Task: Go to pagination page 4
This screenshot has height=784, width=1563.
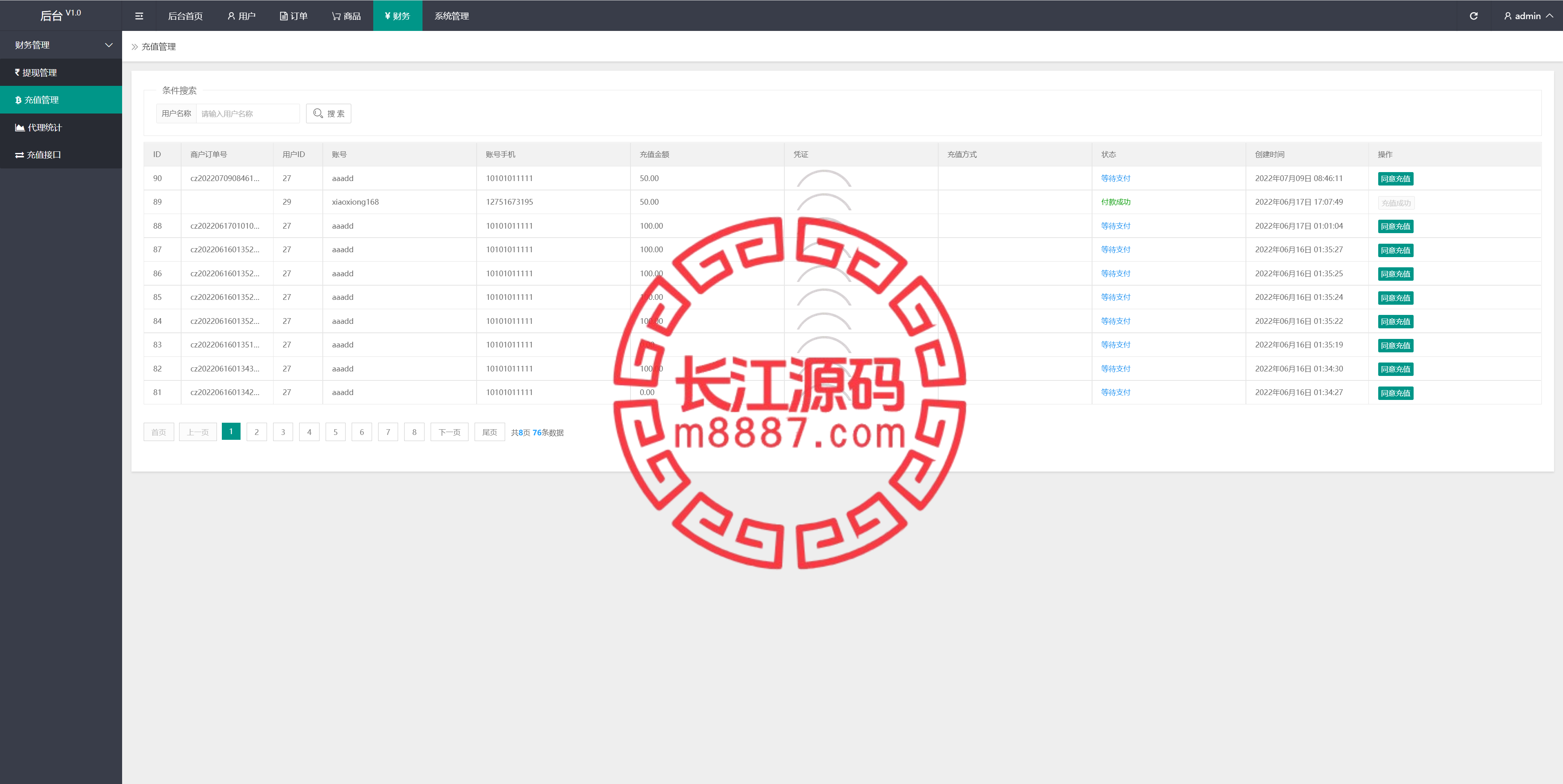Action: pyautogui.click(x=309, y=432)
